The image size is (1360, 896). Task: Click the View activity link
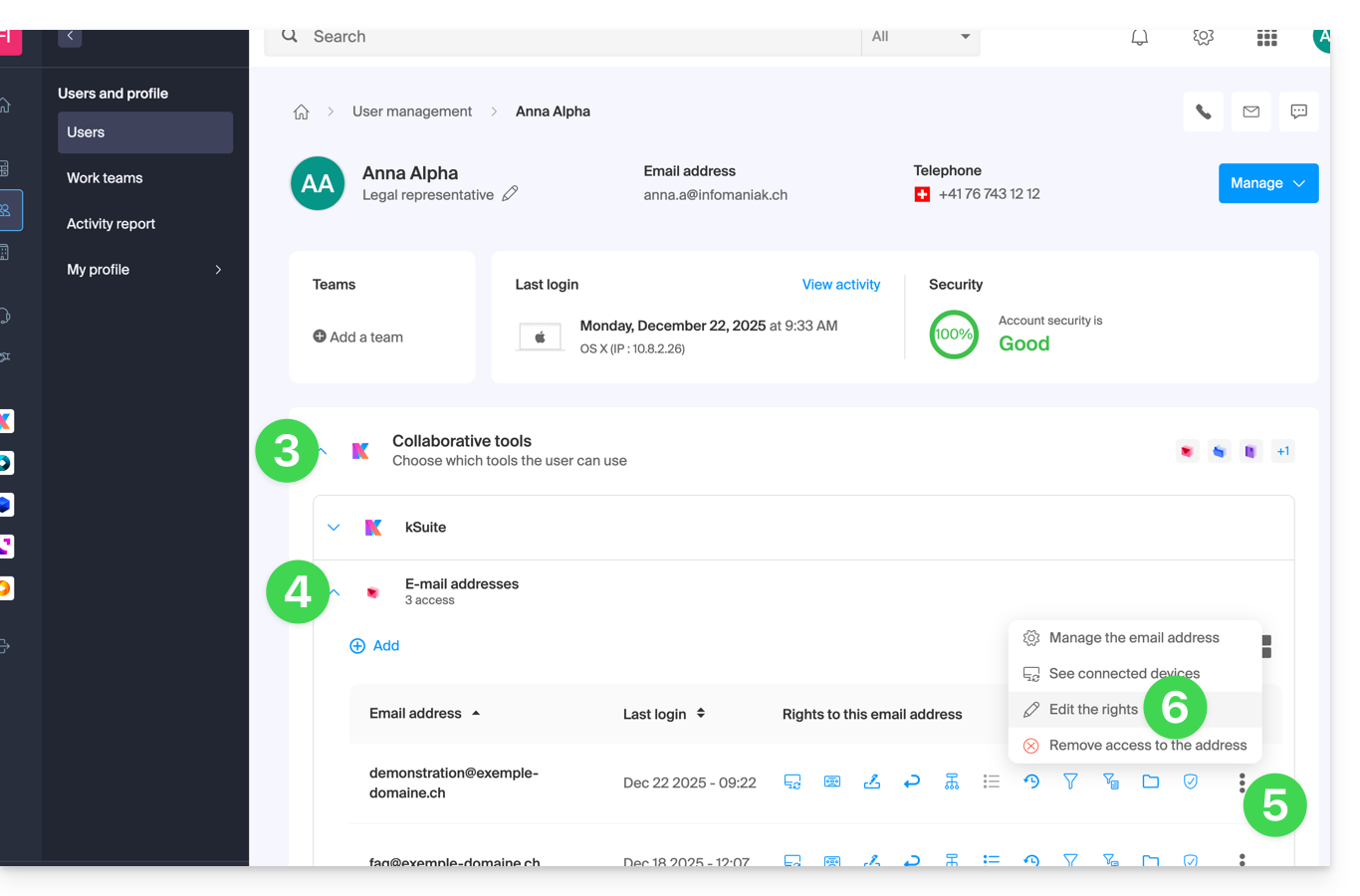pyautogui.click(x=840, y=285)
